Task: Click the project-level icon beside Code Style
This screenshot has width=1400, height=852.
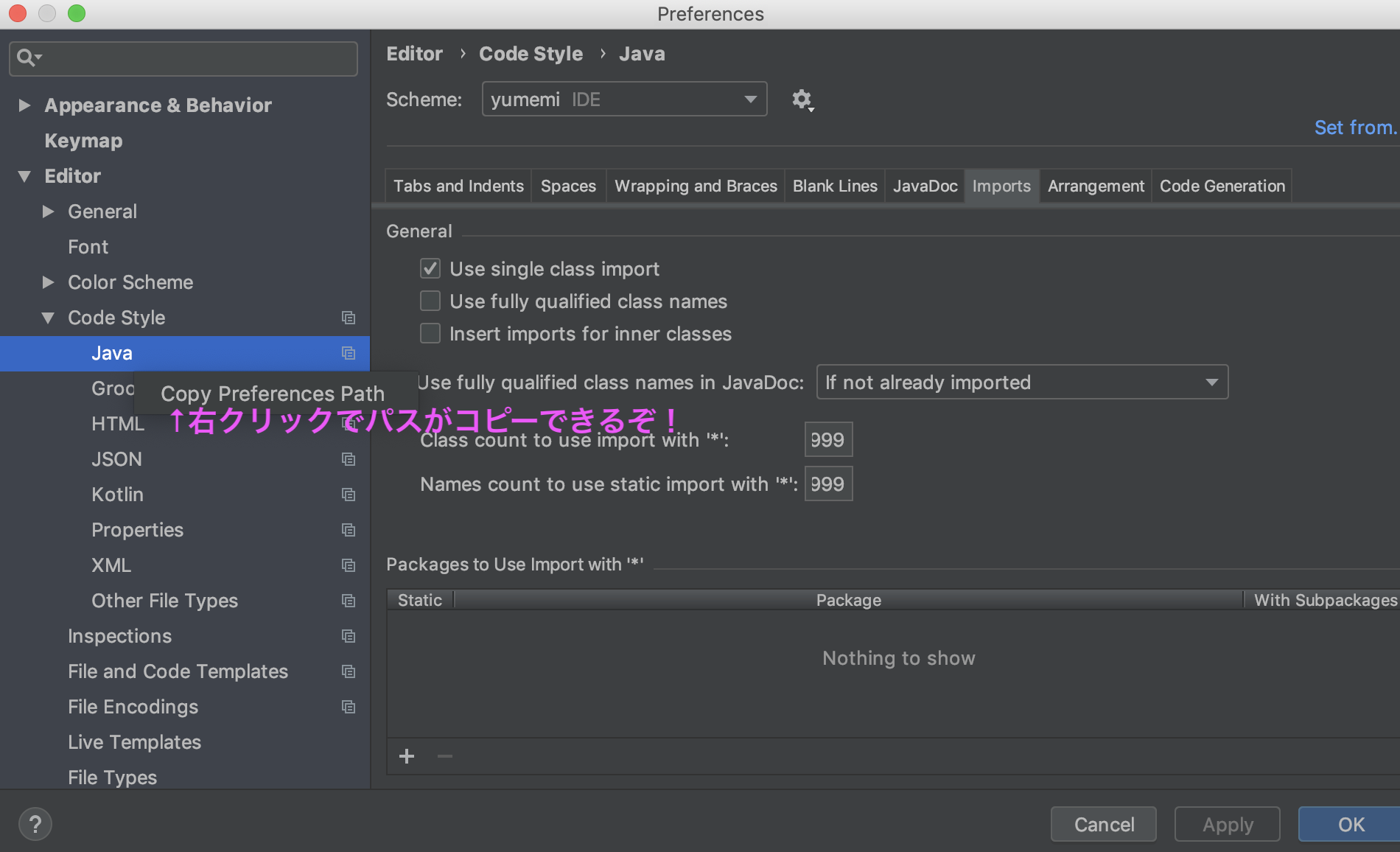Action: point(349,318)
